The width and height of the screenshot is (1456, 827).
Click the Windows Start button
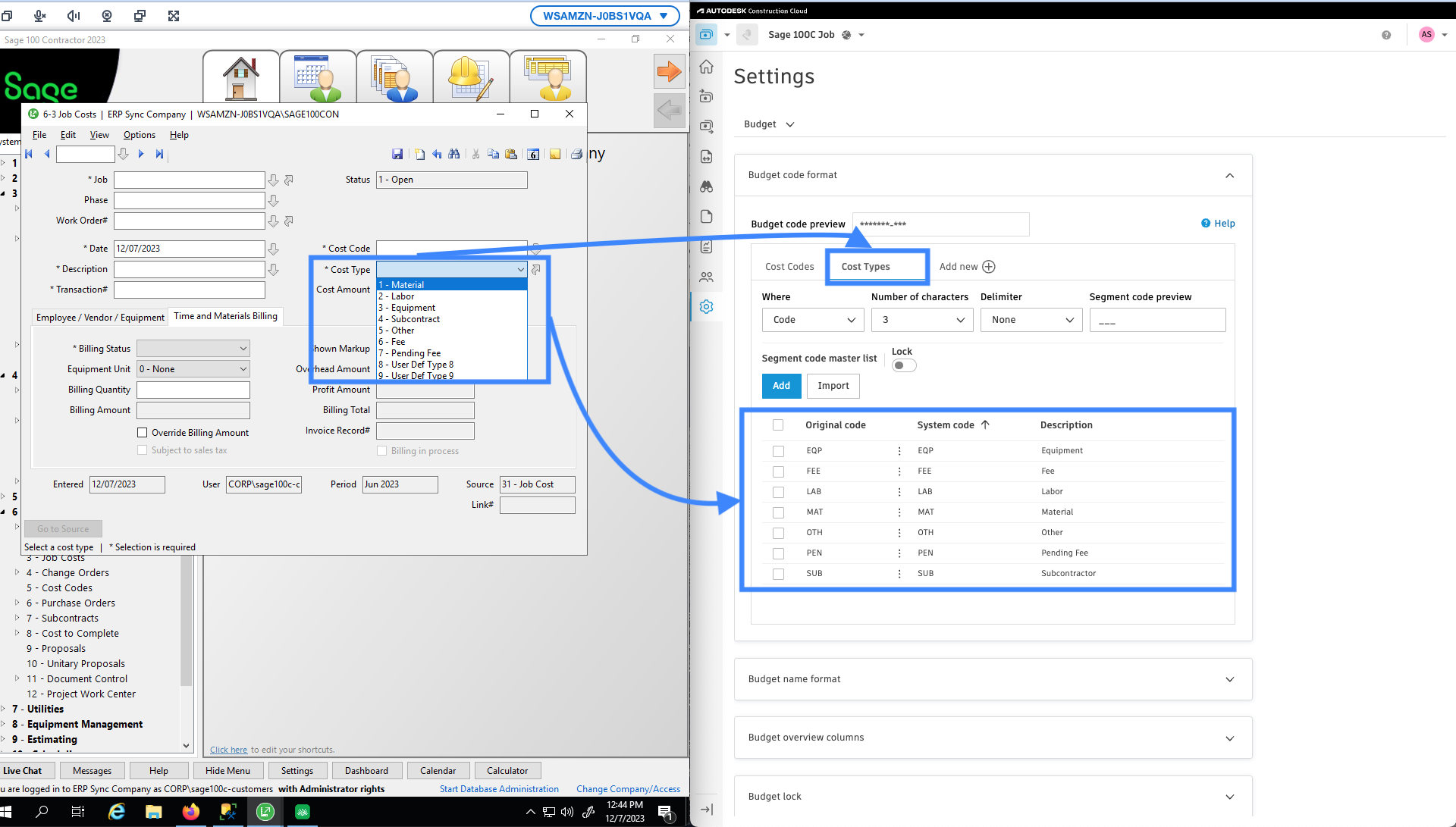(7, 812)
